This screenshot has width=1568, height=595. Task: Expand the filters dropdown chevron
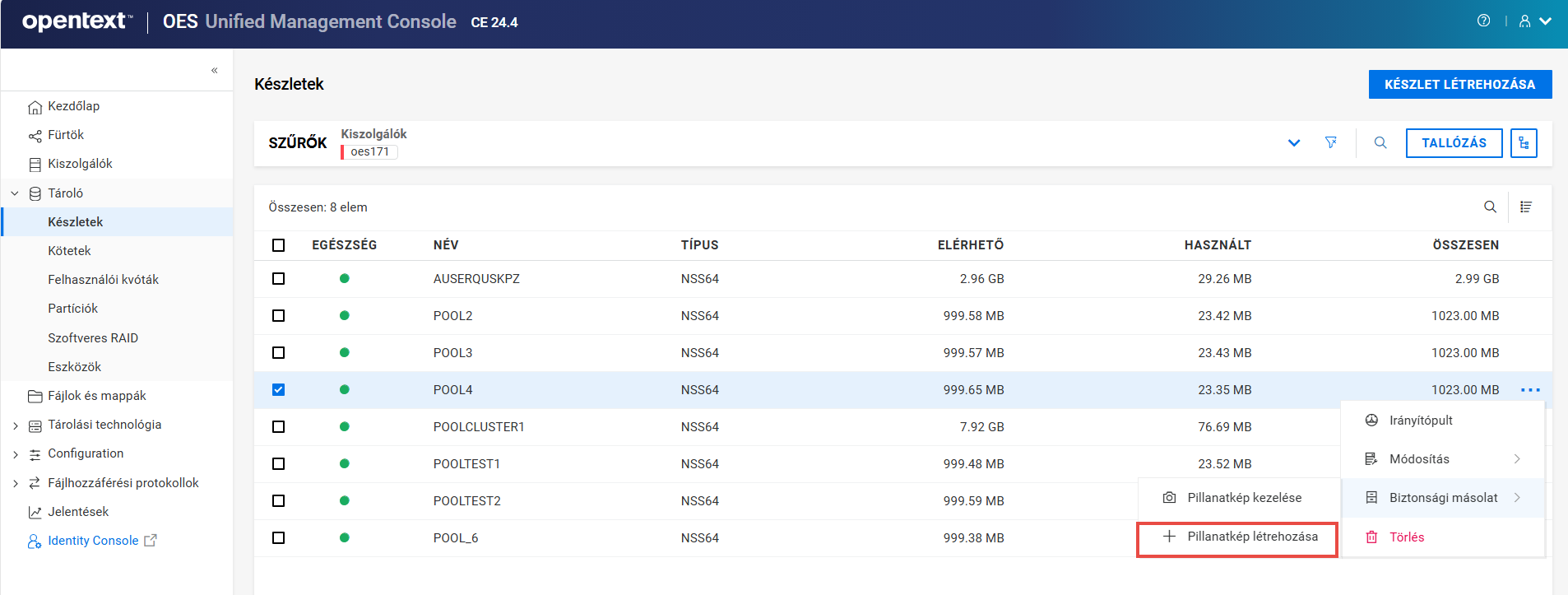tap(1294, 143)
